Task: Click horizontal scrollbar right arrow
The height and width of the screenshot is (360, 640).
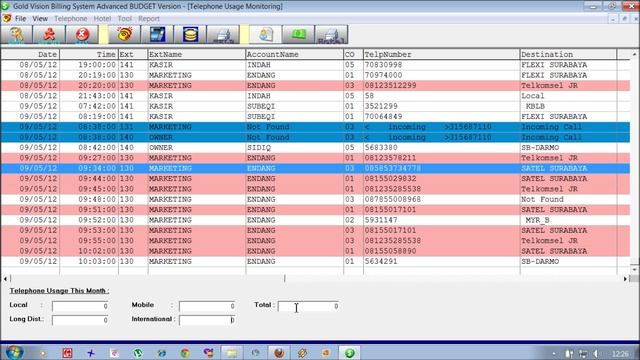Action: click(x=625, y=279)
